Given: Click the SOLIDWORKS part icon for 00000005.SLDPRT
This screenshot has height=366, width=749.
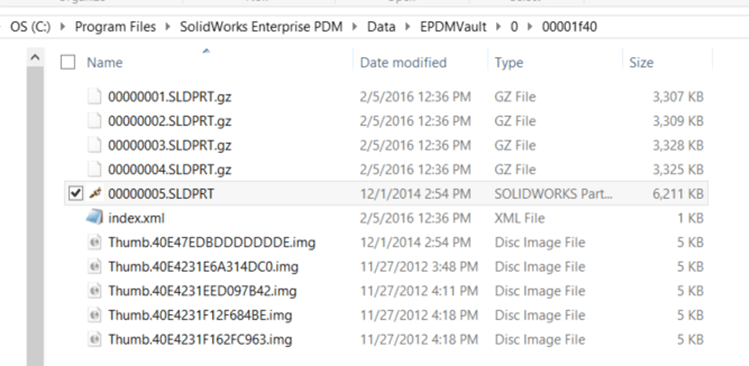Looking at the screenshot, I should [95, 194].
